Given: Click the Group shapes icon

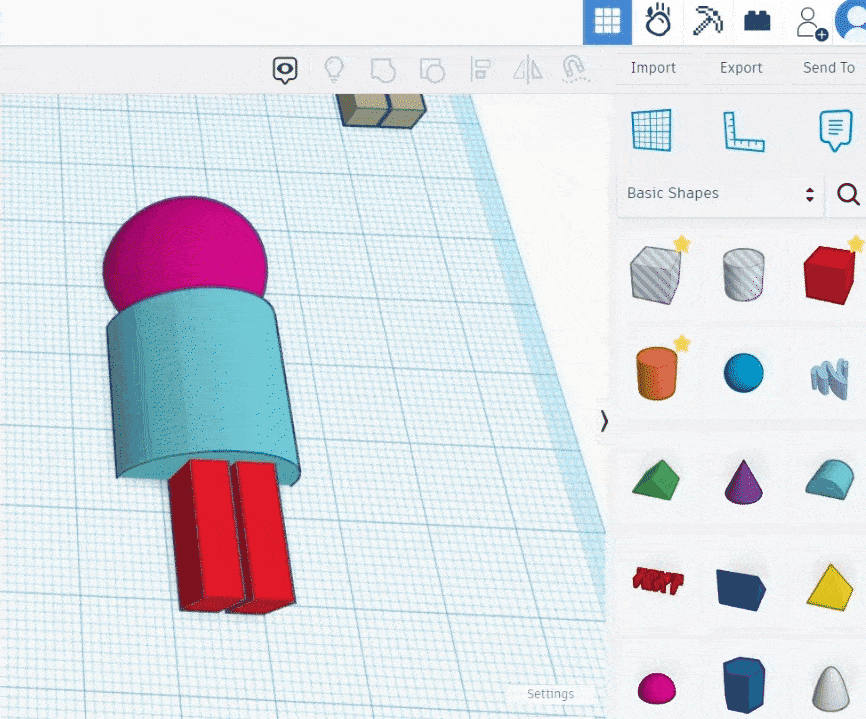Looking at the screenshot, I should click(383, 70).
